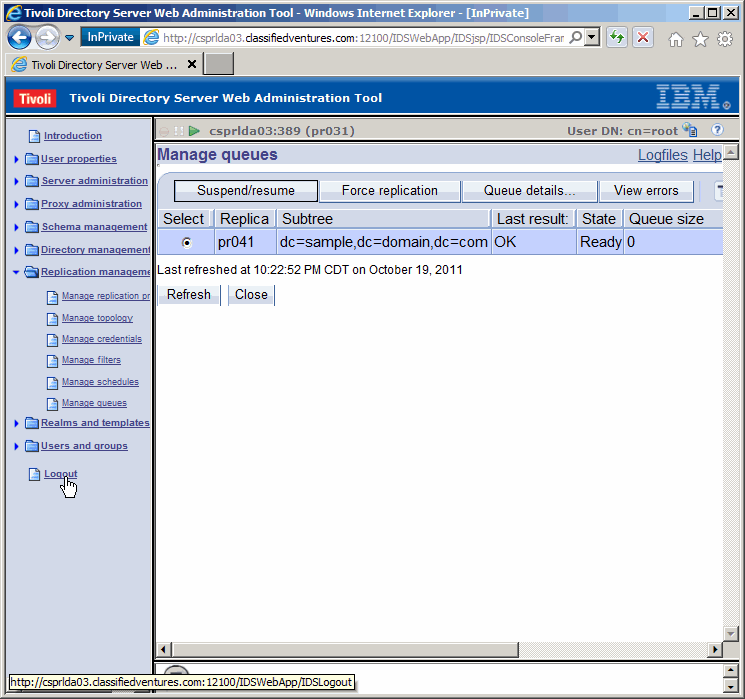Viewport: 745px width, 699px height.
Task: Click the horizontal scrollbar right arrow
Action: coord(715,649)
